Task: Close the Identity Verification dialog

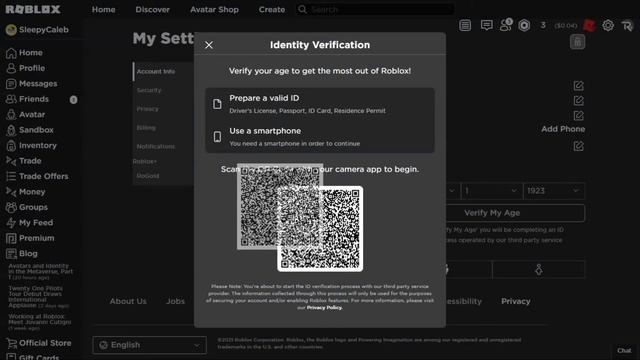Action: pos(209,45)
